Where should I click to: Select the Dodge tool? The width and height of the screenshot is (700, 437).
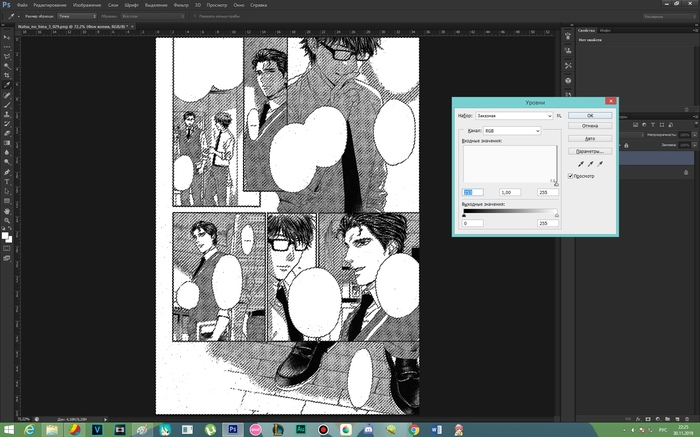[x=7, y=162]
